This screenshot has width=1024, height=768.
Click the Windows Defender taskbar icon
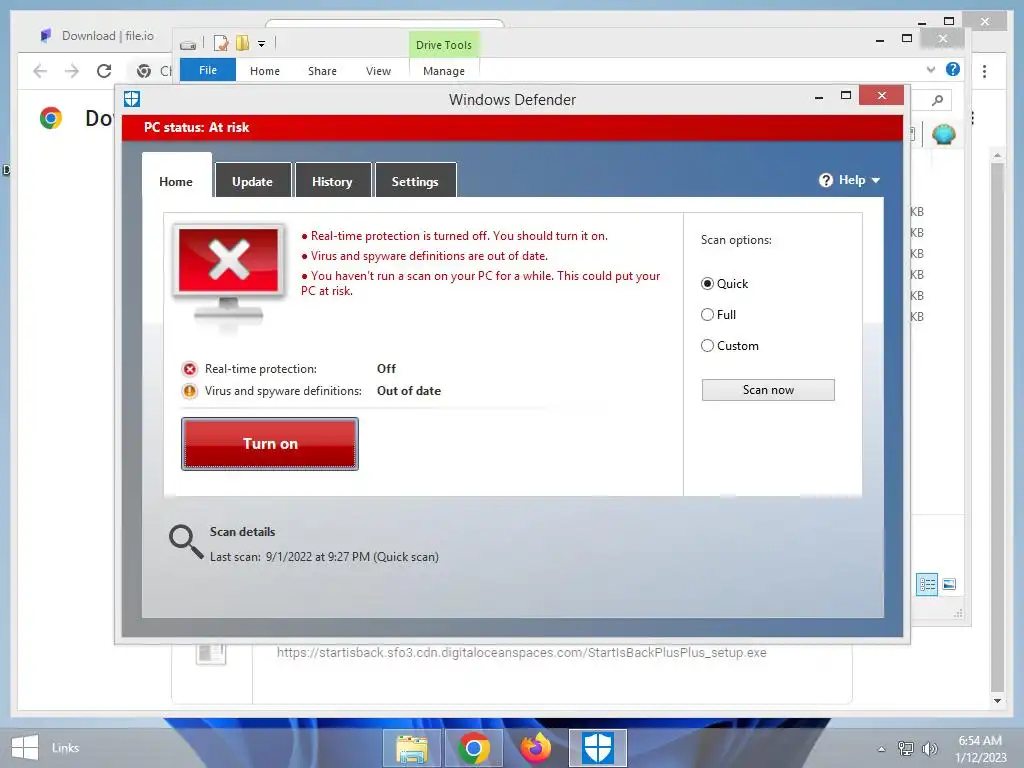point(598,748)
